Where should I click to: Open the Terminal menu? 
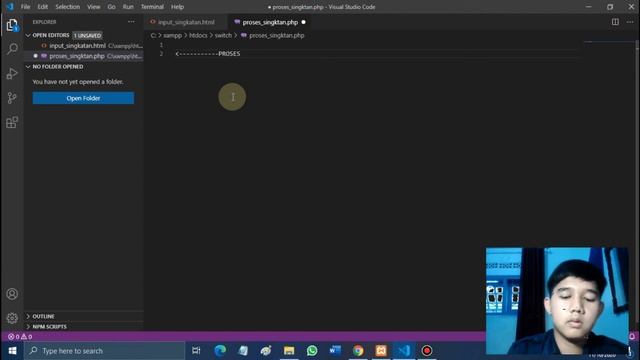click(x=152, y=7)
